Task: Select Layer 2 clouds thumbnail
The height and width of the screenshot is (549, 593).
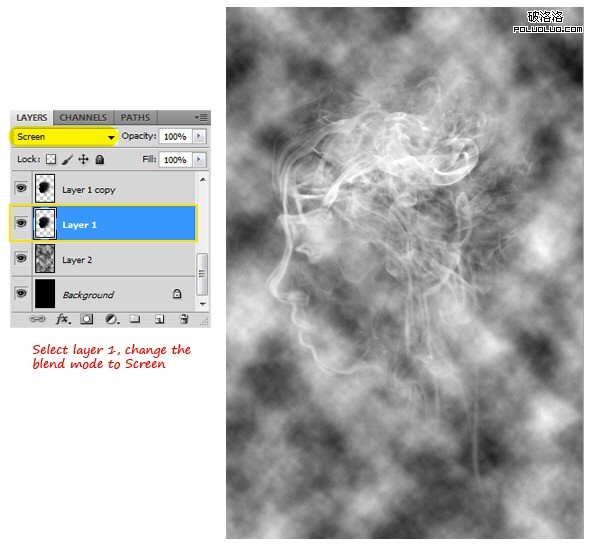Action: (x=45, y=258)
